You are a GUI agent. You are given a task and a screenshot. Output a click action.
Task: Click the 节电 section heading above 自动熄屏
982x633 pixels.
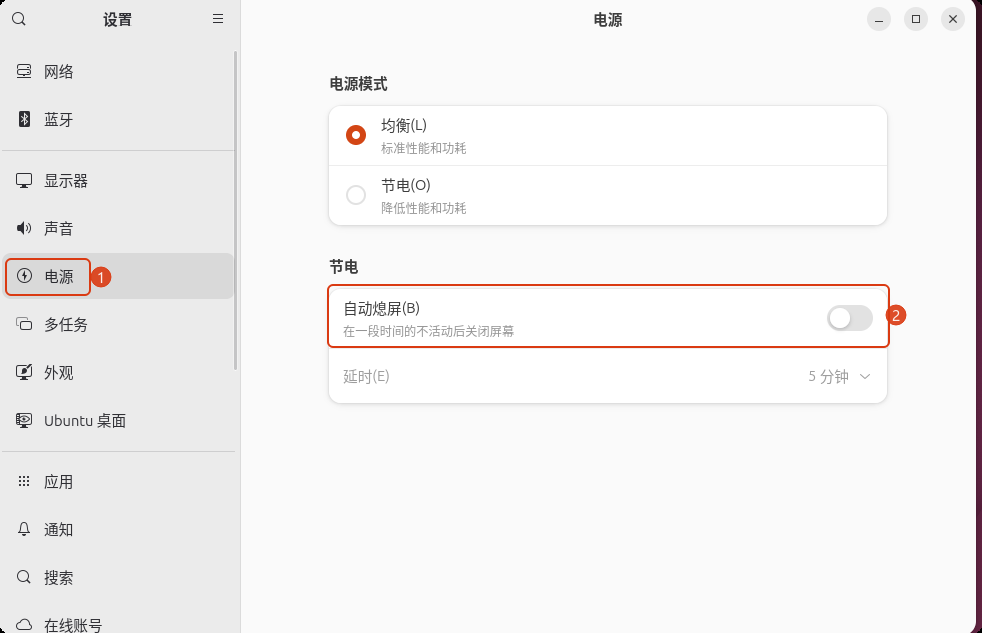(344, 267)
